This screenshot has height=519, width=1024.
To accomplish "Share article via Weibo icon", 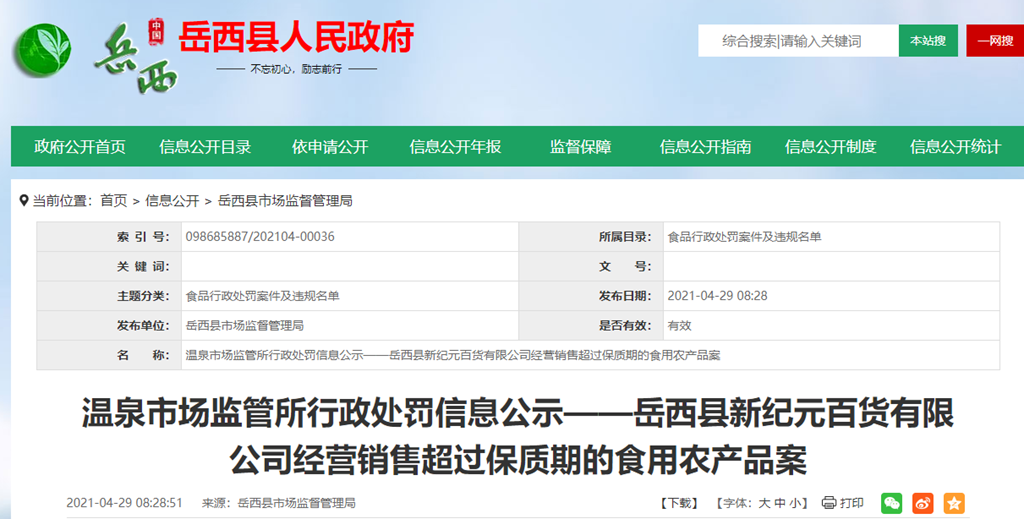I will tap(923, 503).
